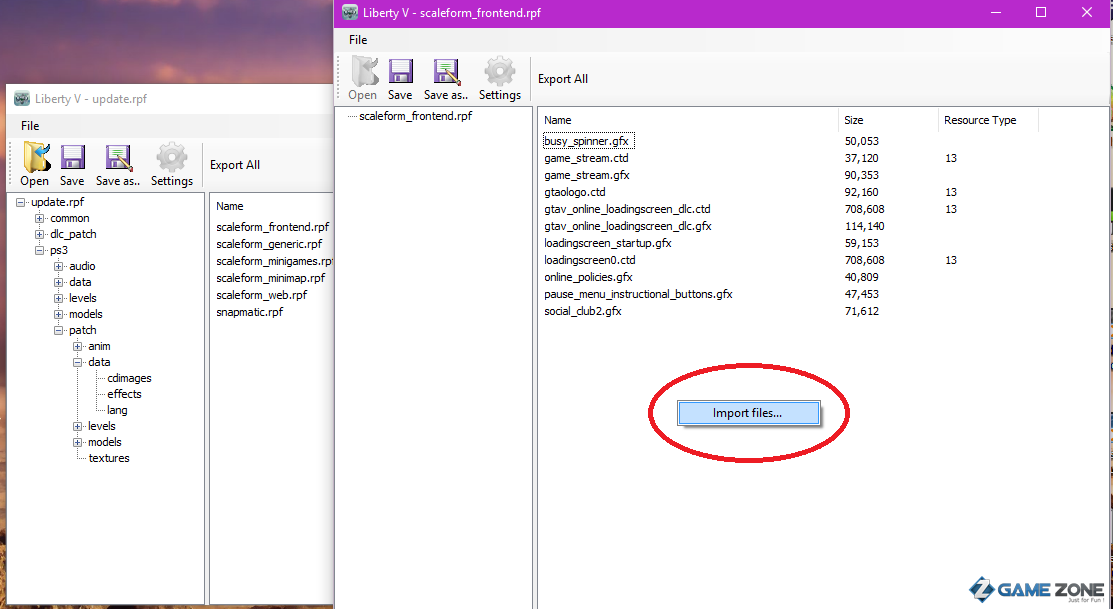Collapse the data folder under patch
This screenshot has width=1113, height=609.
coord(78,362)
